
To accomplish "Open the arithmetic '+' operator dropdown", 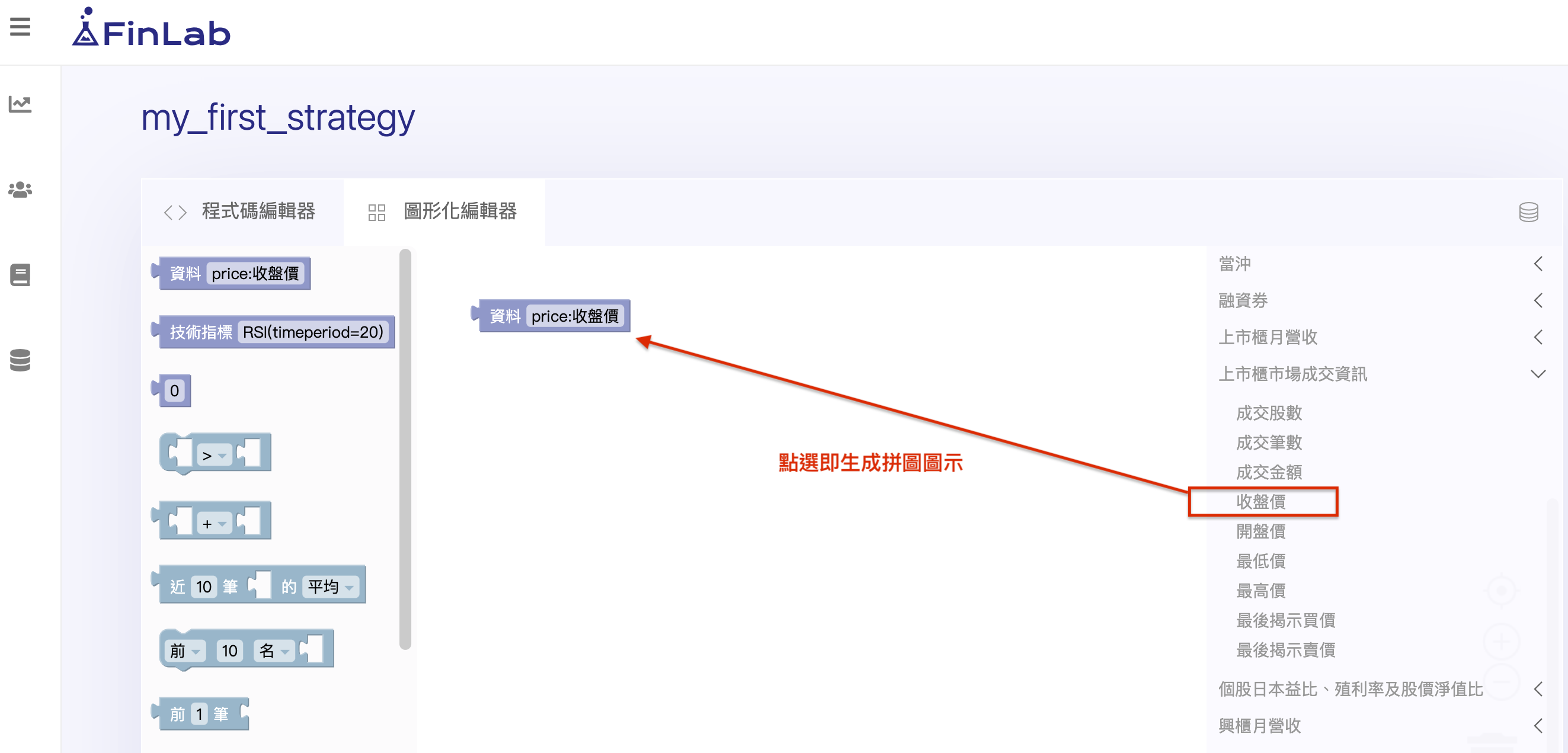I will click(215, 524).
